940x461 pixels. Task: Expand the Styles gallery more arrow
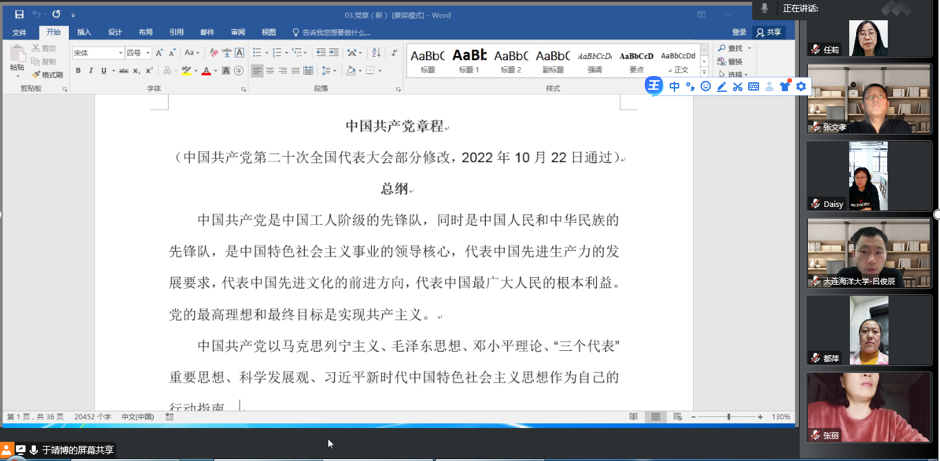(x=705, y=70)
